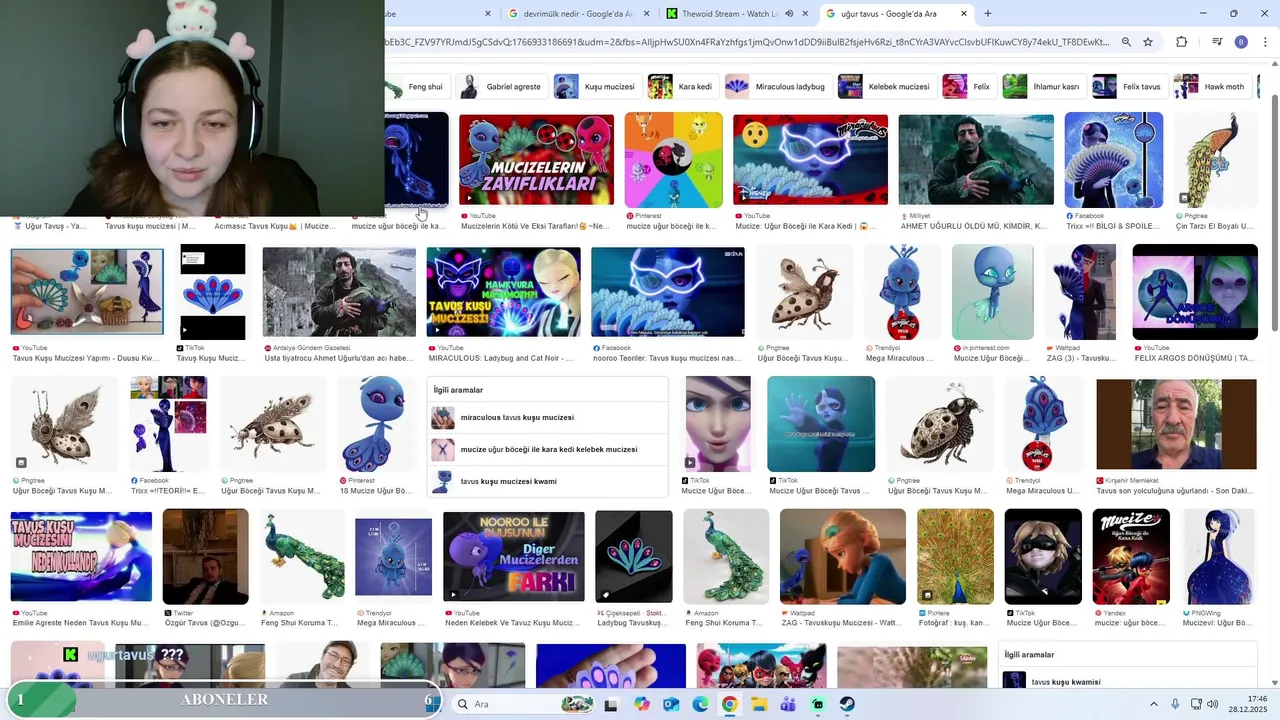Open the 'FELİX ARGOS DÖNÜŞÜMÜ' YouTube thumbnail
Screen dimensions: 1280x720
click(1195, 292)
